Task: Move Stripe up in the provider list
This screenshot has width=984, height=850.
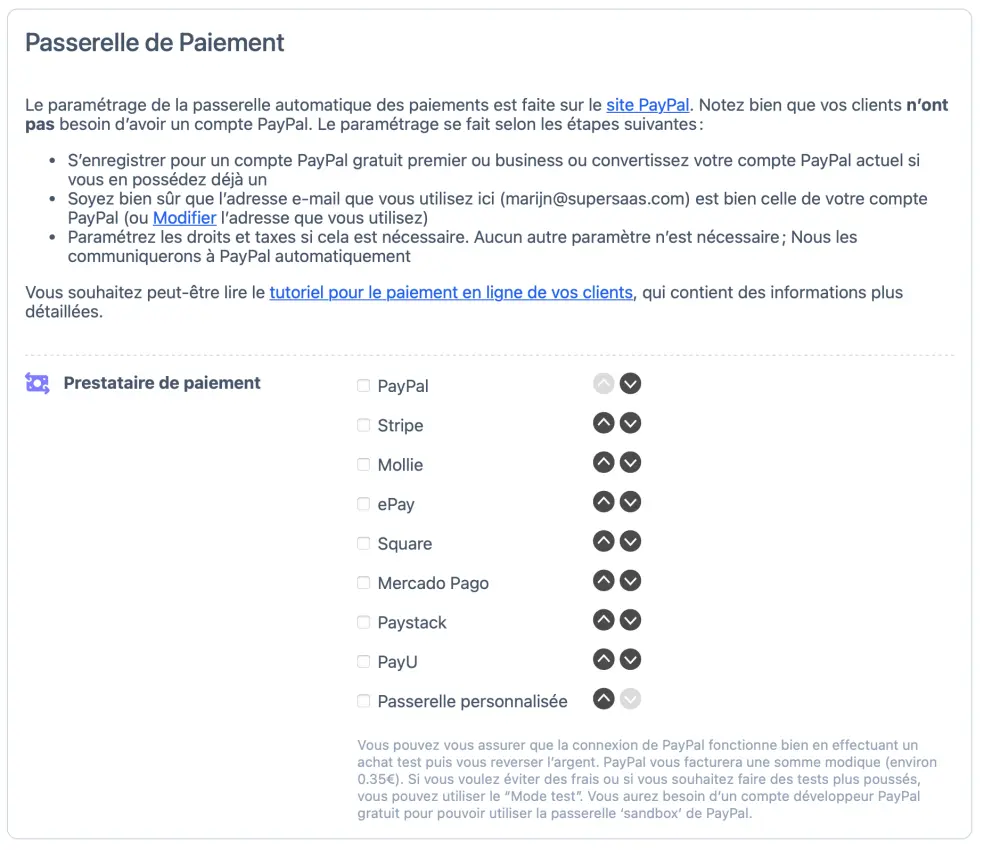Action: tap(603, 422)
